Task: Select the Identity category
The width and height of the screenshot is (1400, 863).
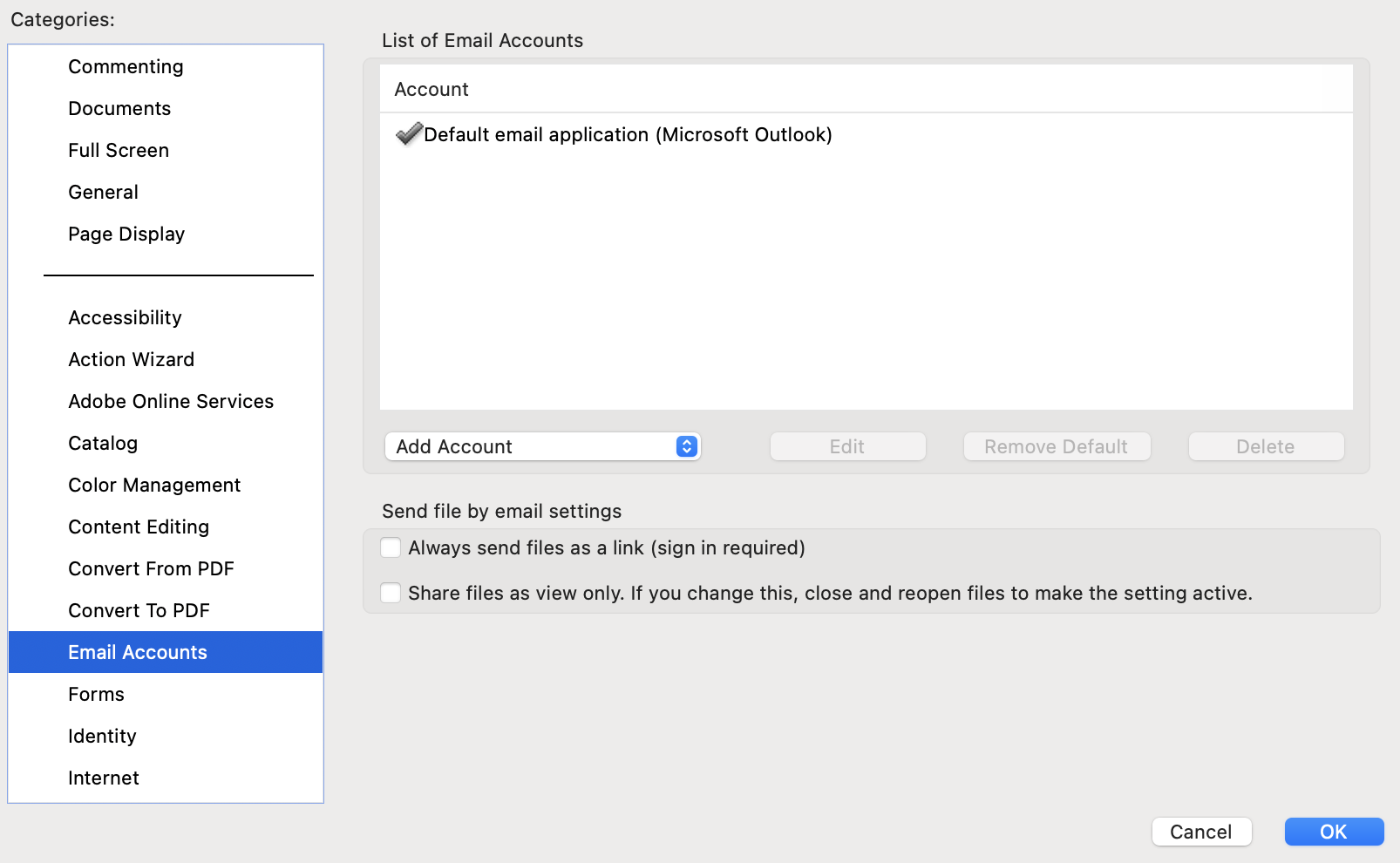Action: [102, 736]
